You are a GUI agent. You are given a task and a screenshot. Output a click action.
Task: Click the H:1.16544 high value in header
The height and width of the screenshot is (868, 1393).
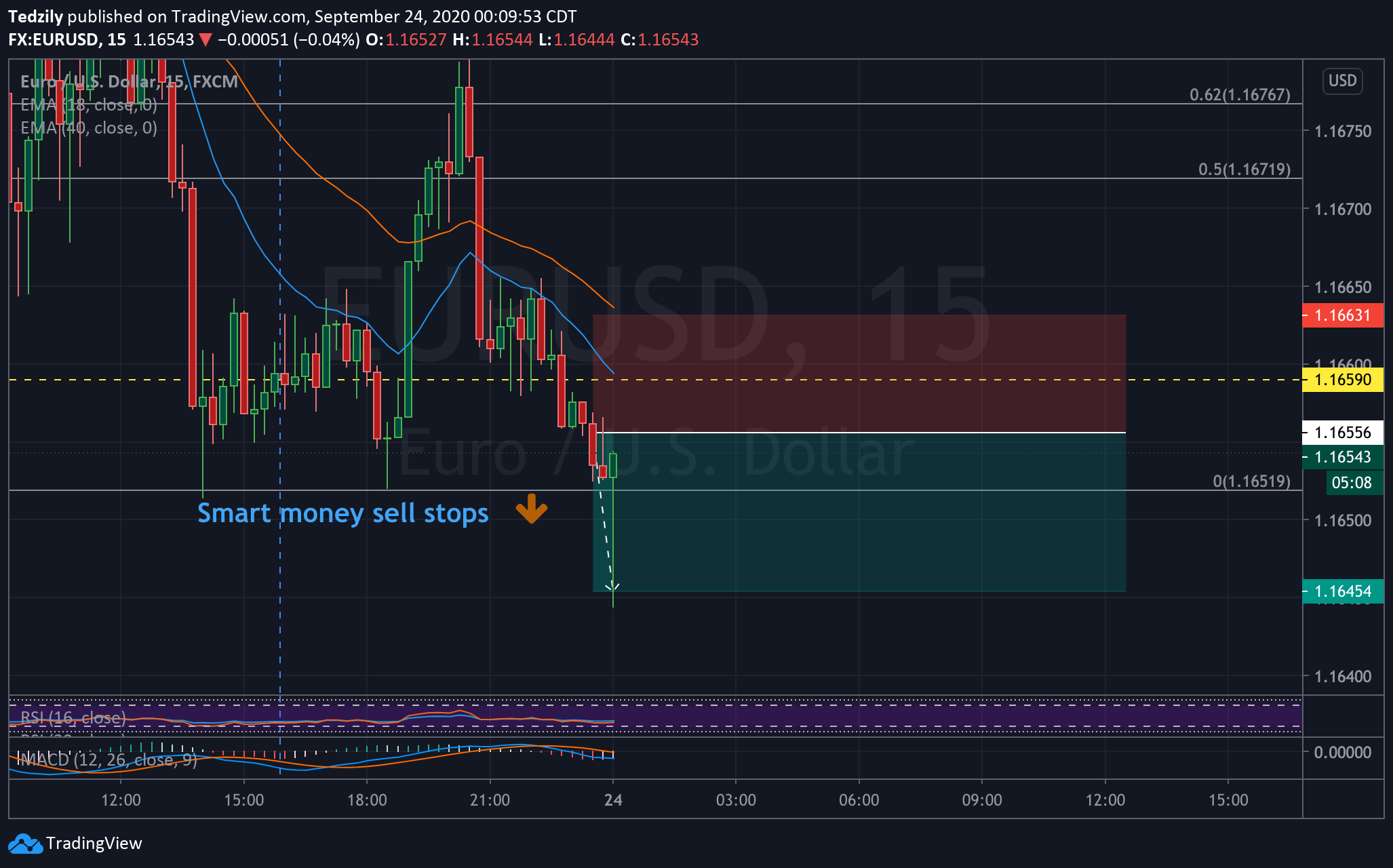point(492,40)
